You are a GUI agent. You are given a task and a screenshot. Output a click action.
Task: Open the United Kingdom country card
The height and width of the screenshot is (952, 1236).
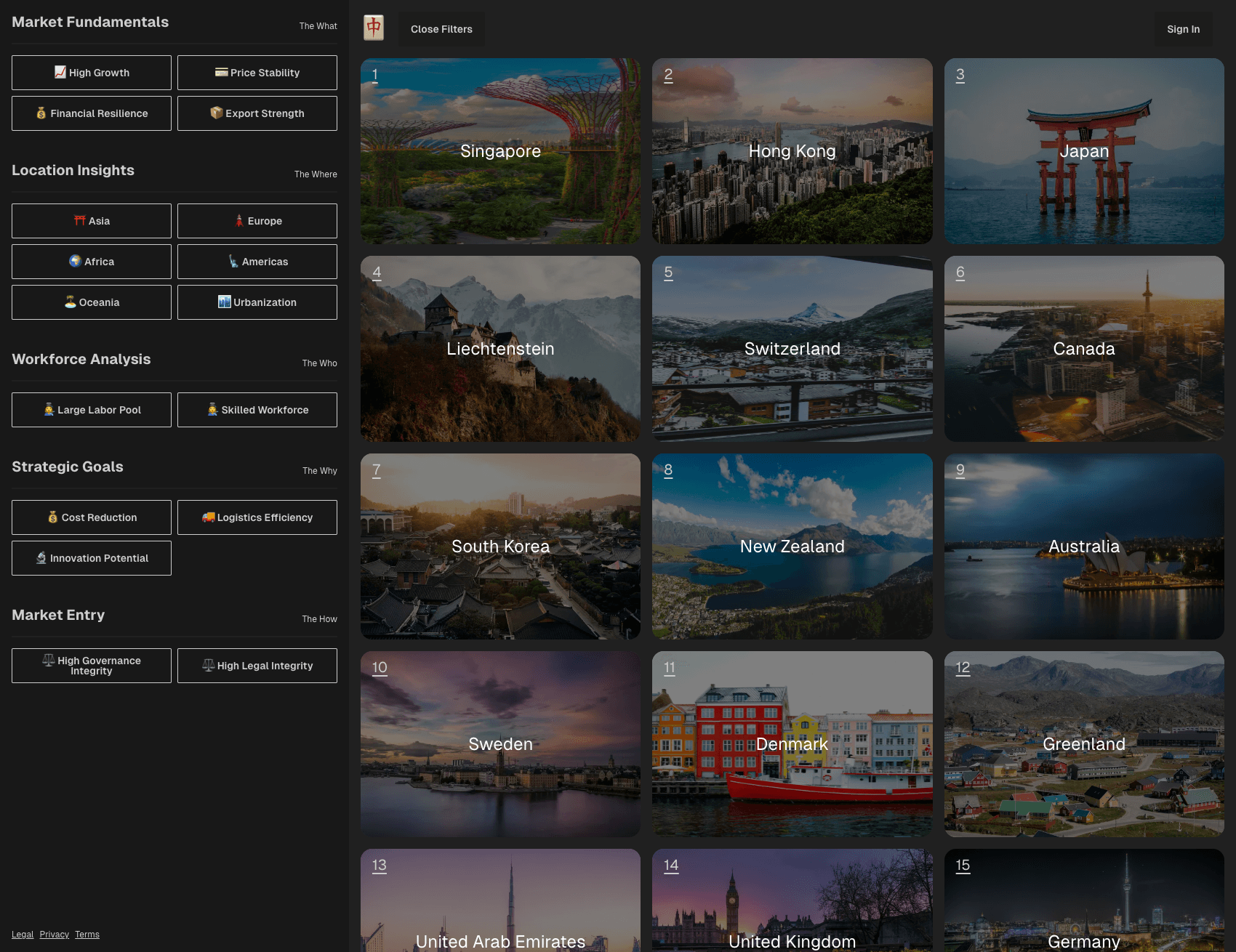(792, 900)
